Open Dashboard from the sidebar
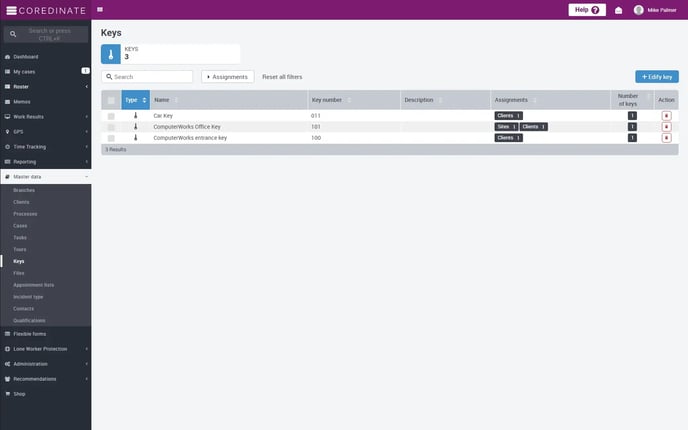Image resolution: width=688 pixels, height=430 pixels. (25, 57)
